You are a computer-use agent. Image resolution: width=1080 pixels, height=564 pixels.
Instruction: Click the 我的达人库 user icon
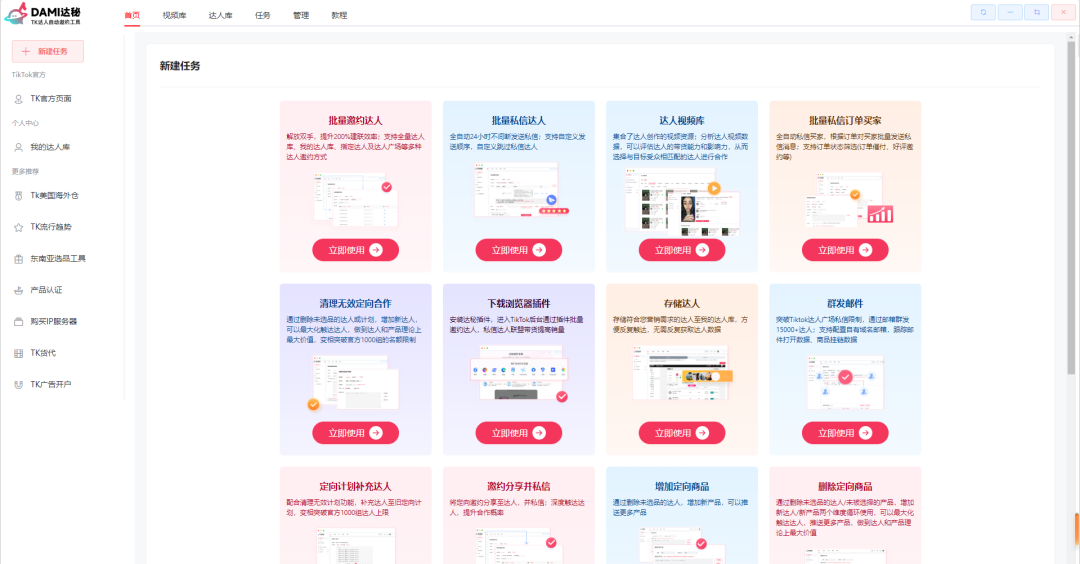(19, 147)
